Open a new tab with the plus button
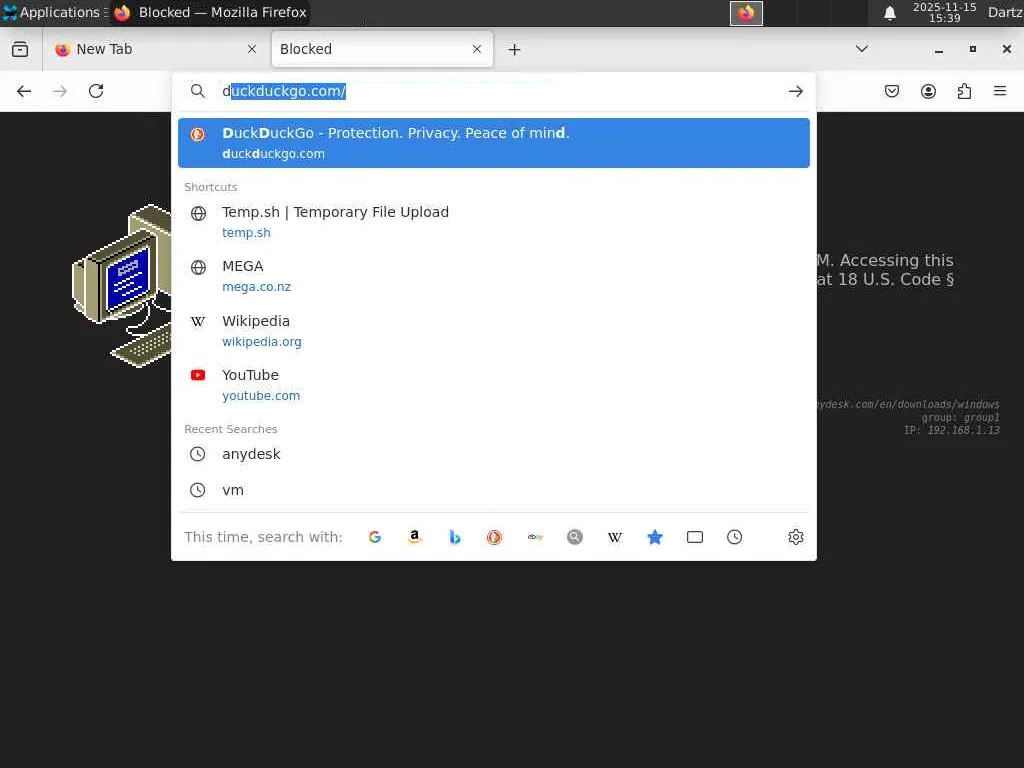Image resolution: width=1024 pixels, height=768 pixels. (x=515, y=50)
